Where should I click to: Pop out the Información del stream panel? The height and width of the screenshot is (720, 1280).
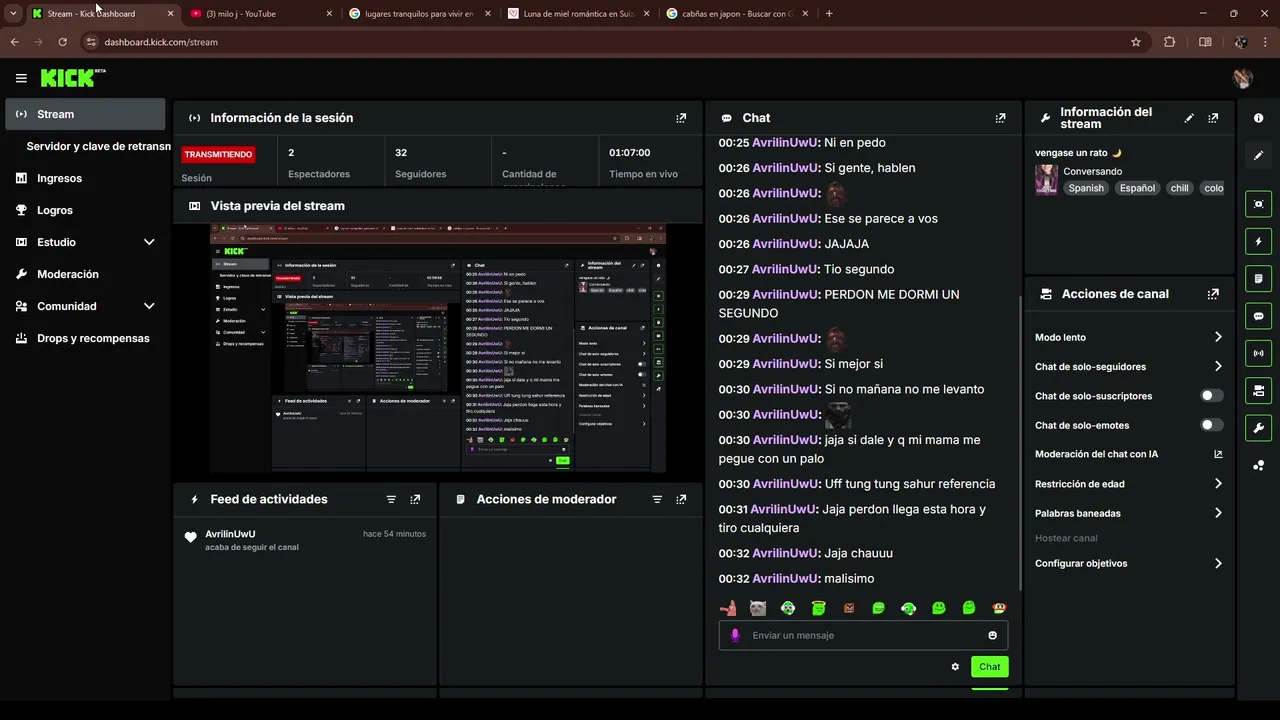click(x=1213, y=118)
